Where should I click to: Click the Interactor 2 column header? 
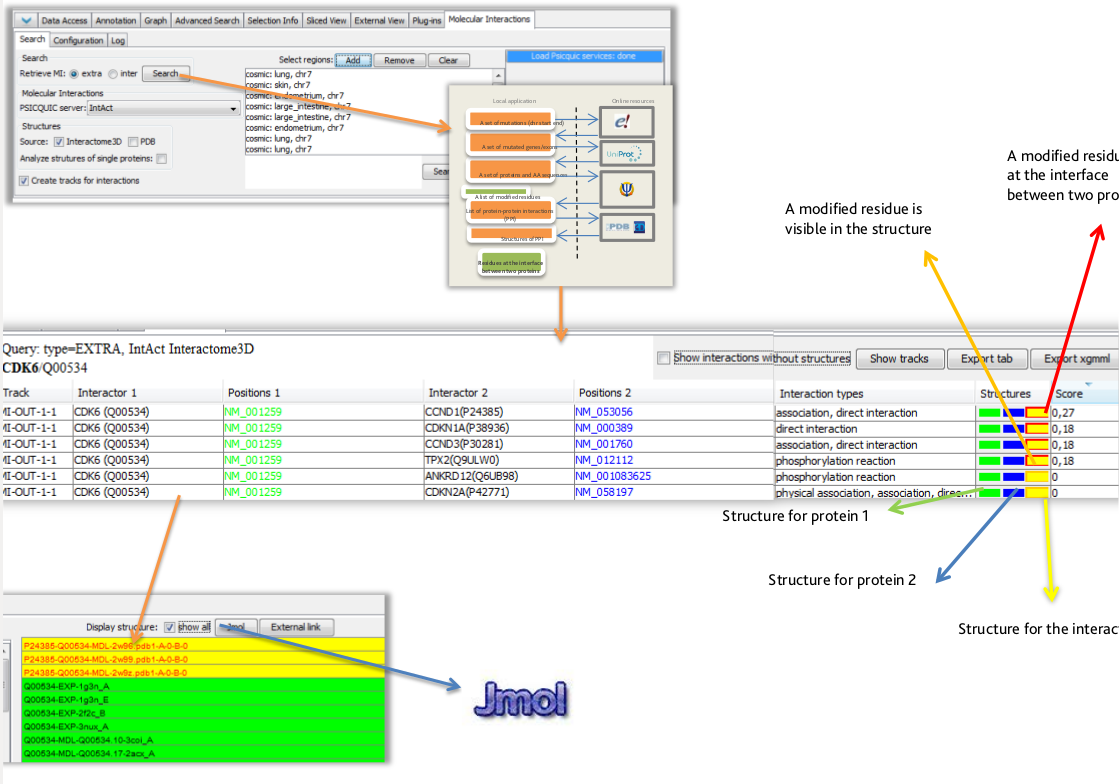click(498, 393)
